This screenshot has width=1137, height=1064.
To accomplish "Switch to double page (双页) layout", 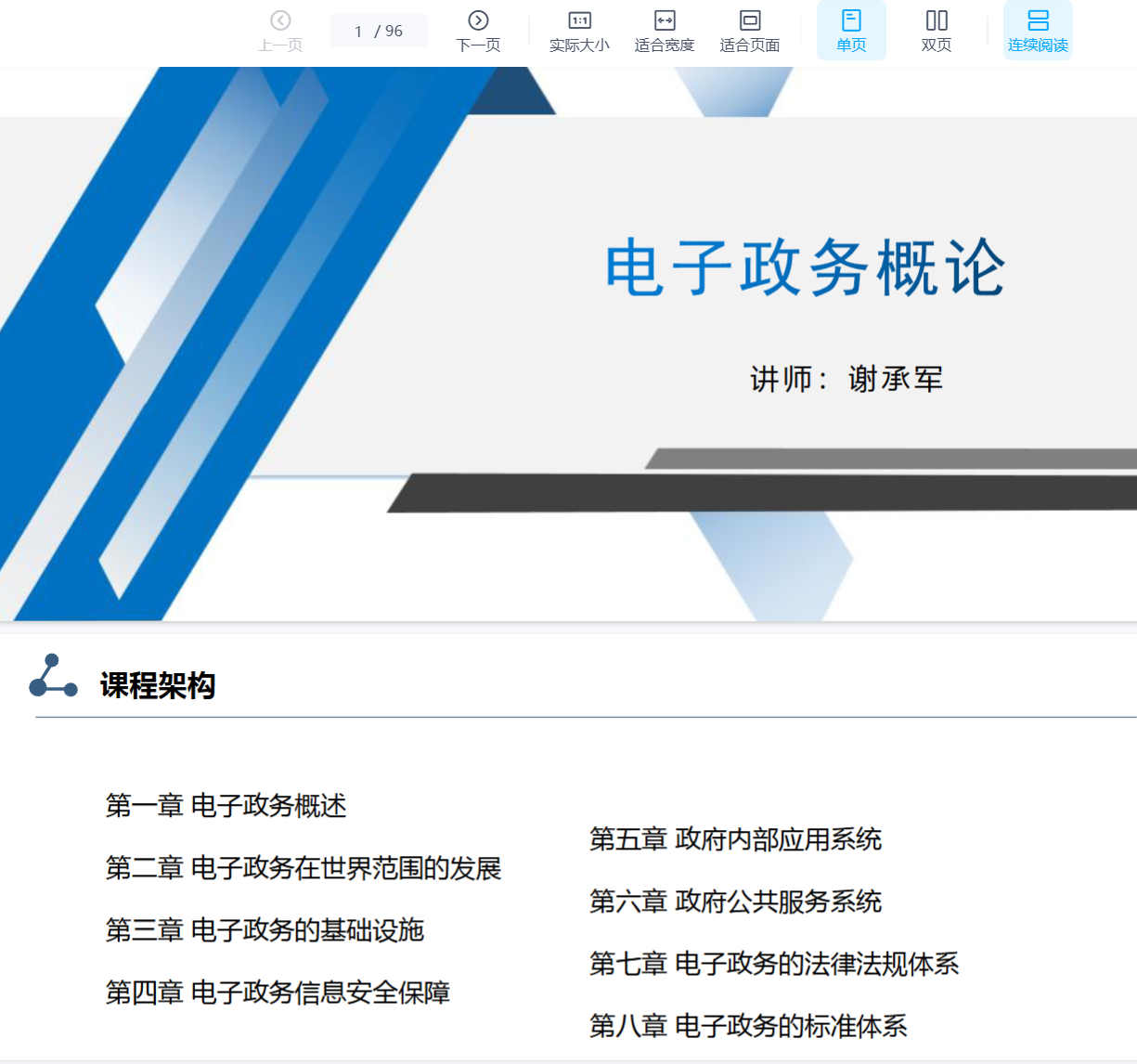I will coord(937,31).
